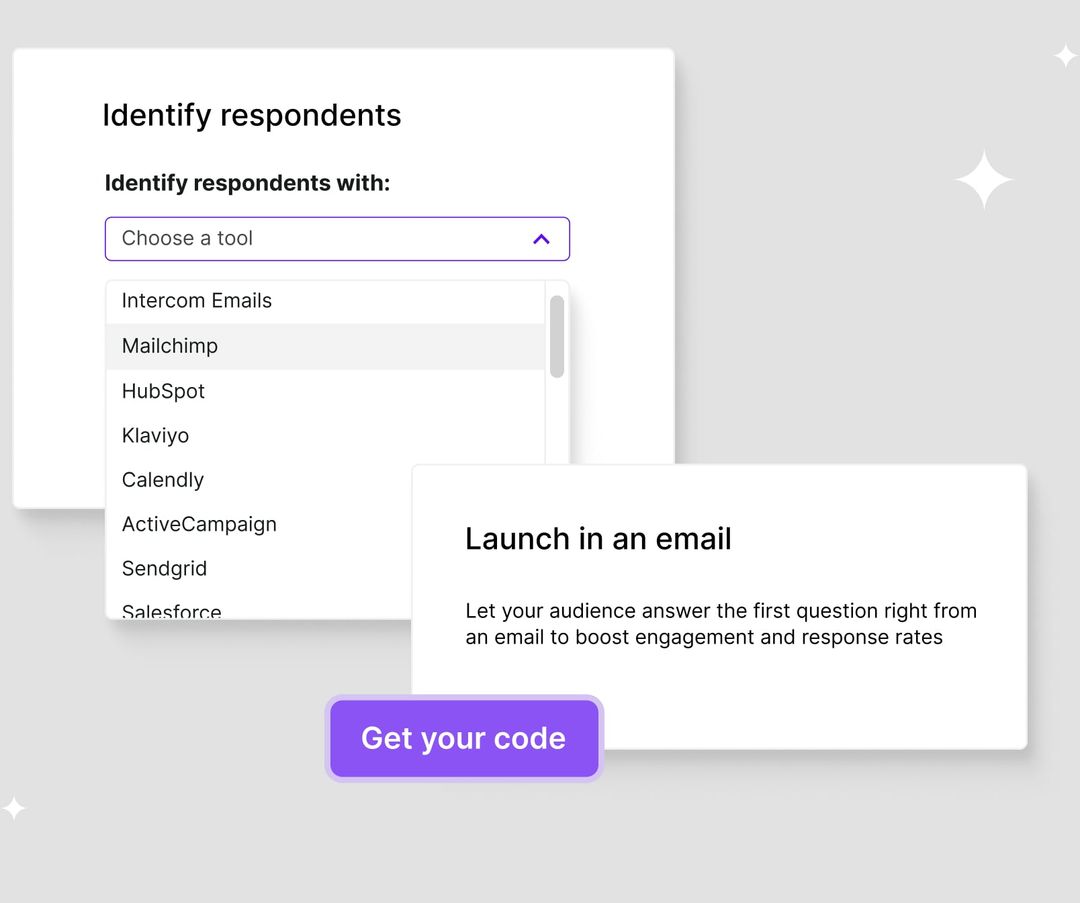Open the Choose a tool dropdown

click(337, 239)
